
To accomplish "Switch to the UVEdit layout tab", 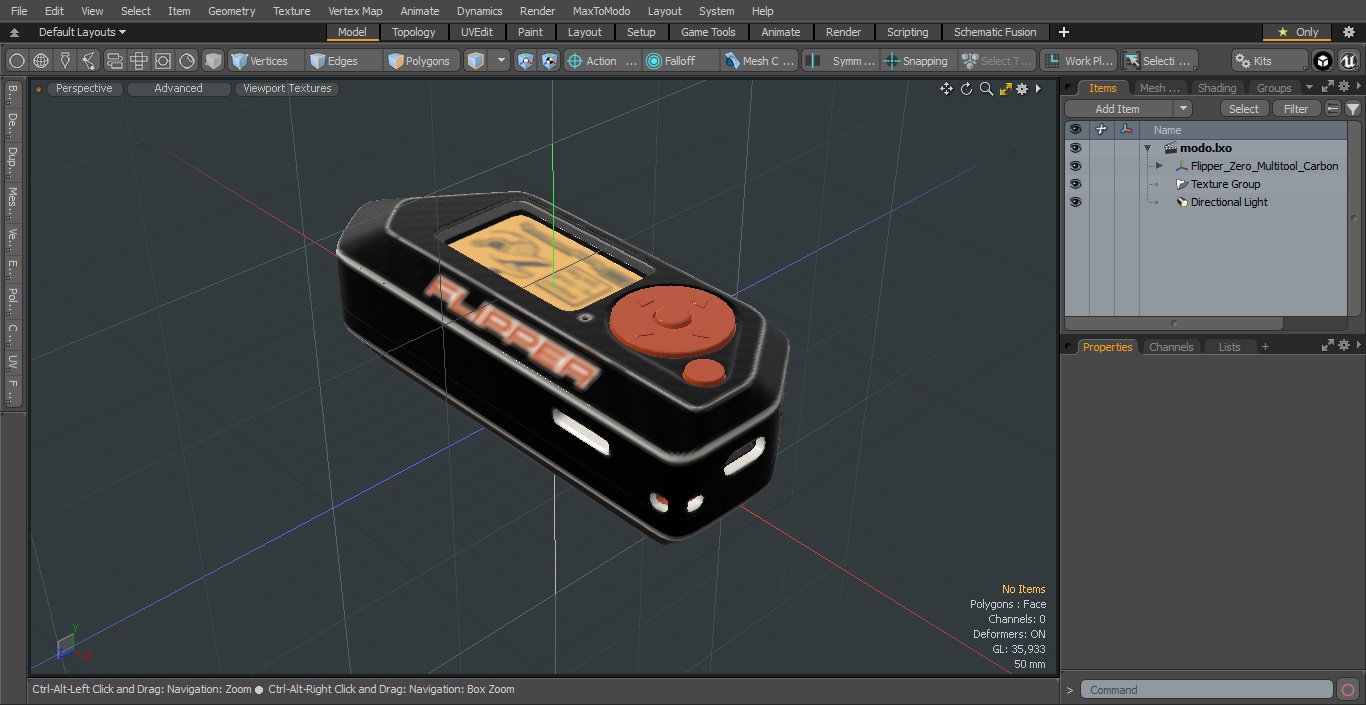I will point(477,32).
